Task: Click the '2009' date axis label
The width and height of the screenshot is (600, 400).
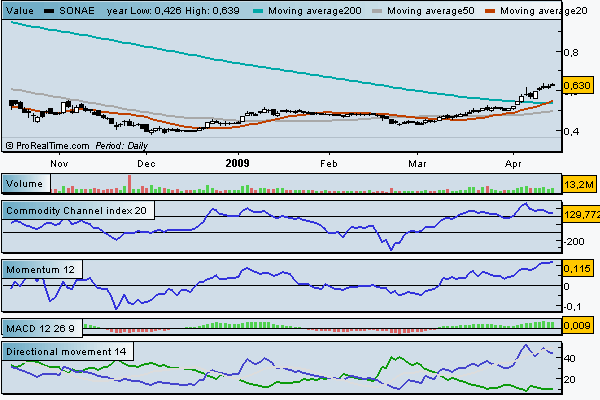Action: pos(237,163)
